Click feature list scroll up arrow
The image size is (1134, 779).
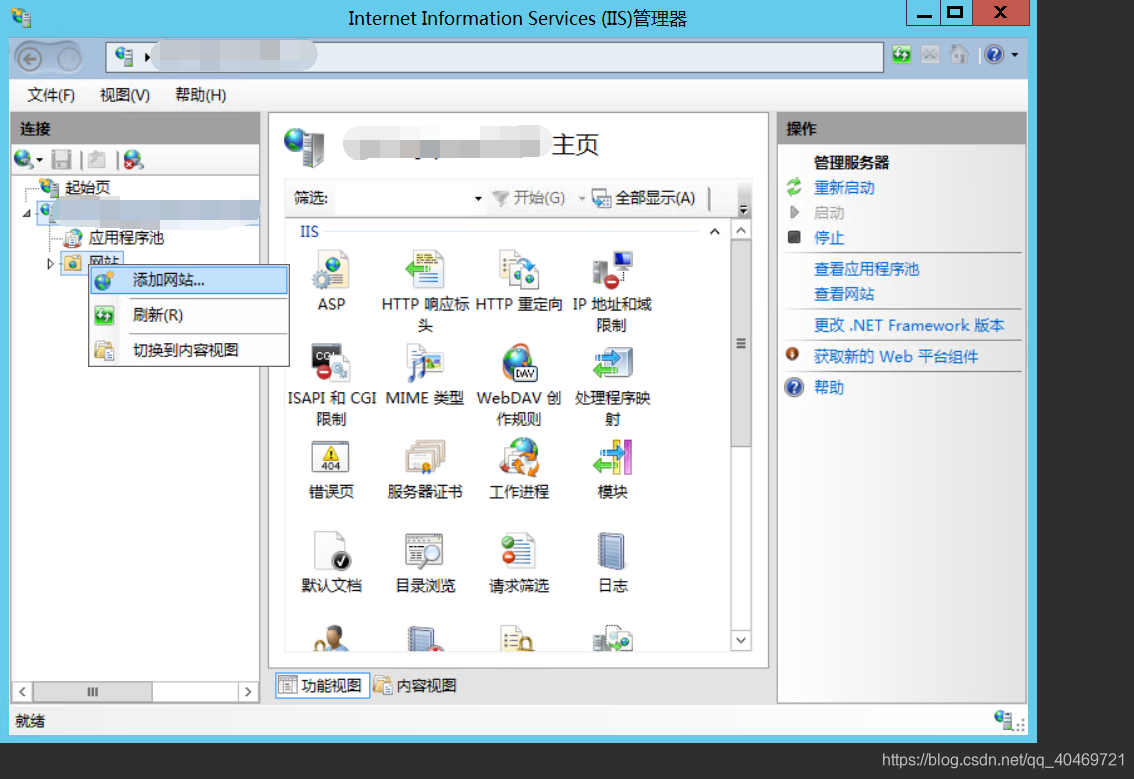[x=741, y=231]
